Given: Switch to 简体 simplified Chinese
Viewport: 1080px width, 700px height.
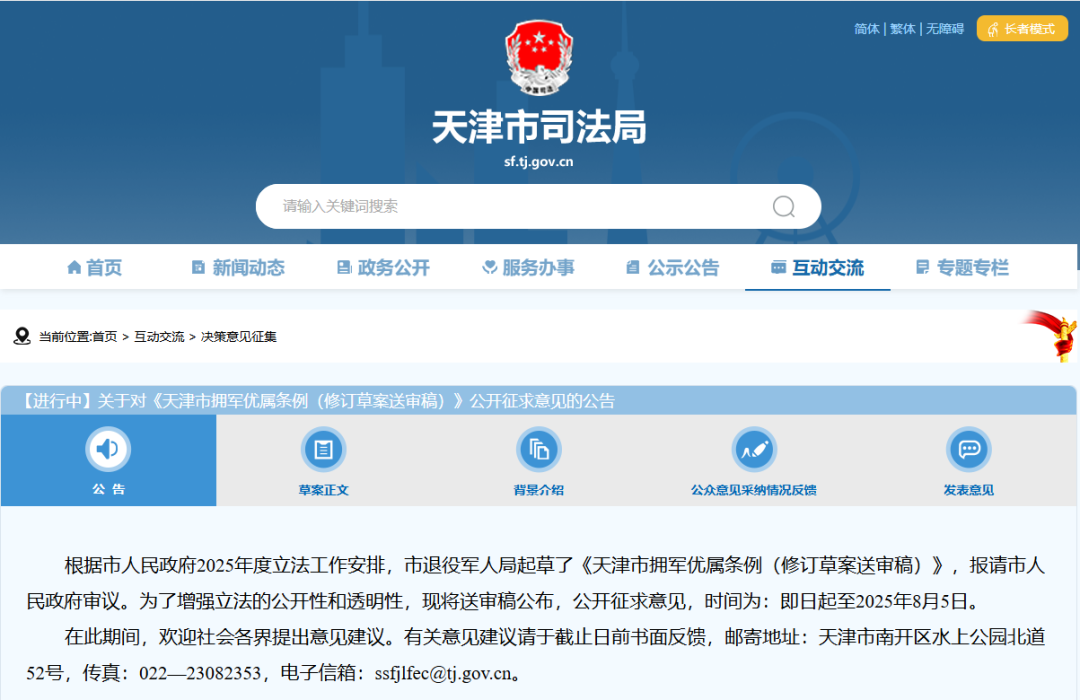Looking at the screenshot, I should [x=866, y=29].
